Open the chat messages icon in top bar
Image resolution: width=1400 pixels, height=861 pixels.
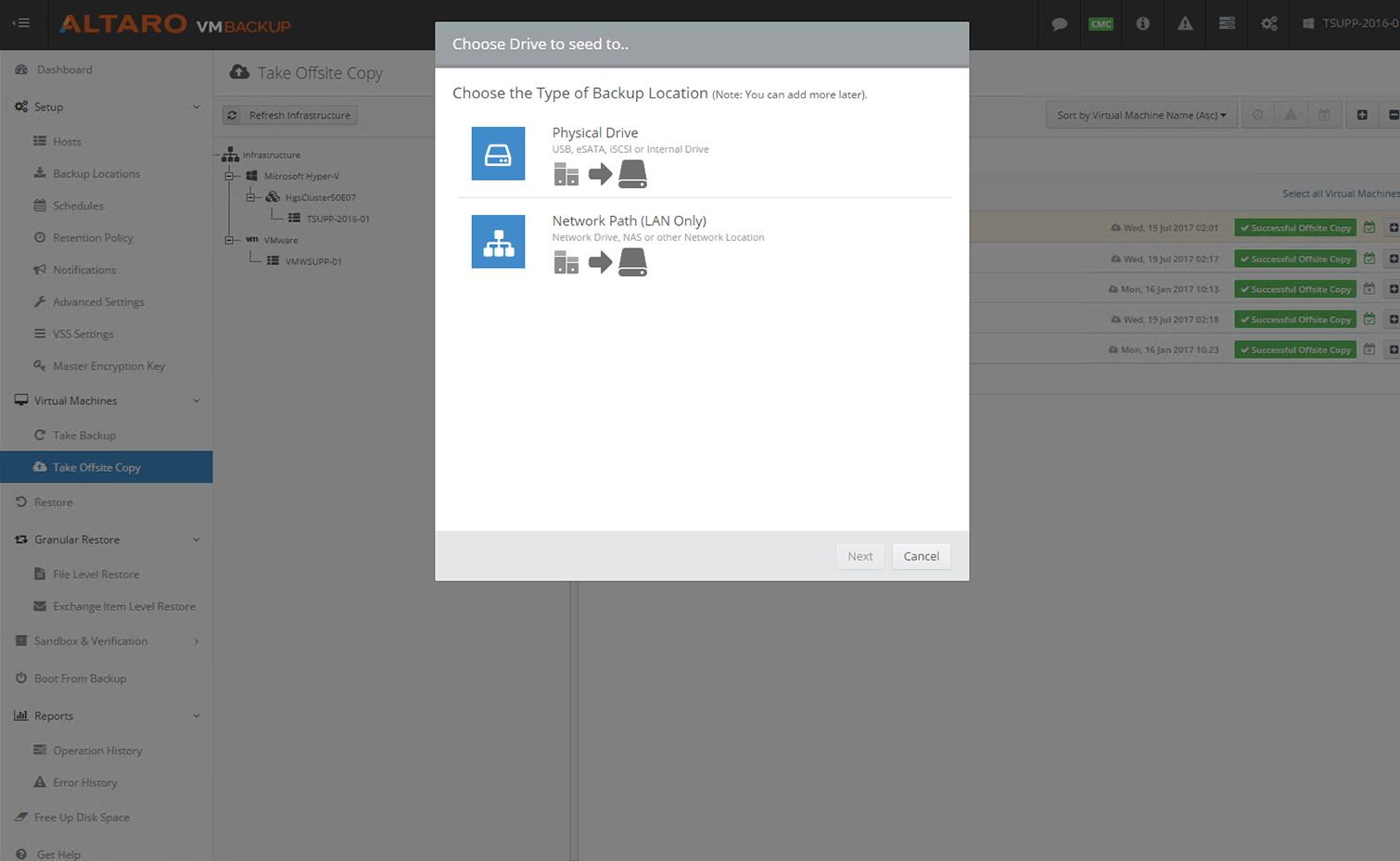coord(1059,24)
